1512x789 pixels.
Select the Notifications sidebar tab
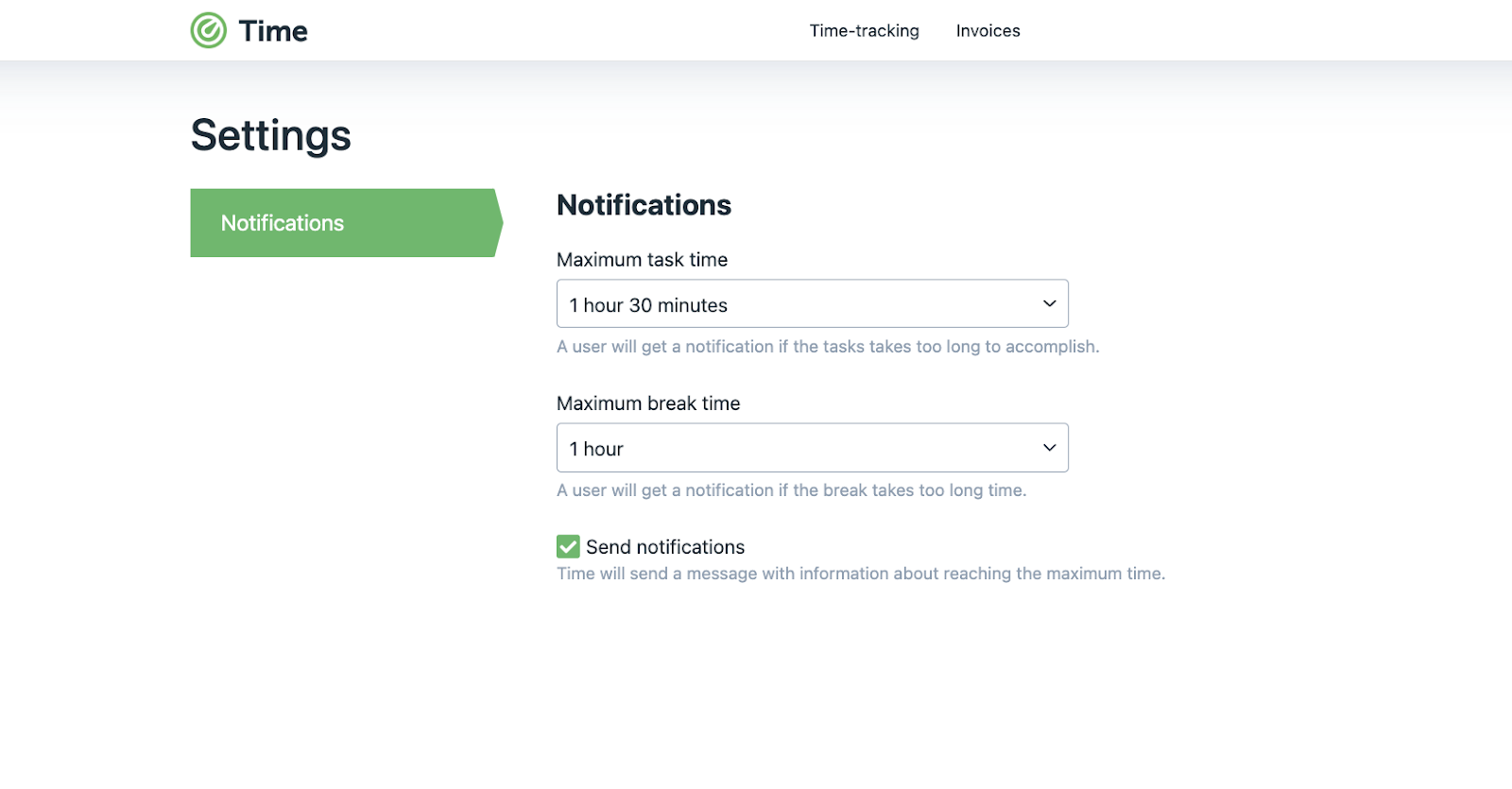pos(346,223)
